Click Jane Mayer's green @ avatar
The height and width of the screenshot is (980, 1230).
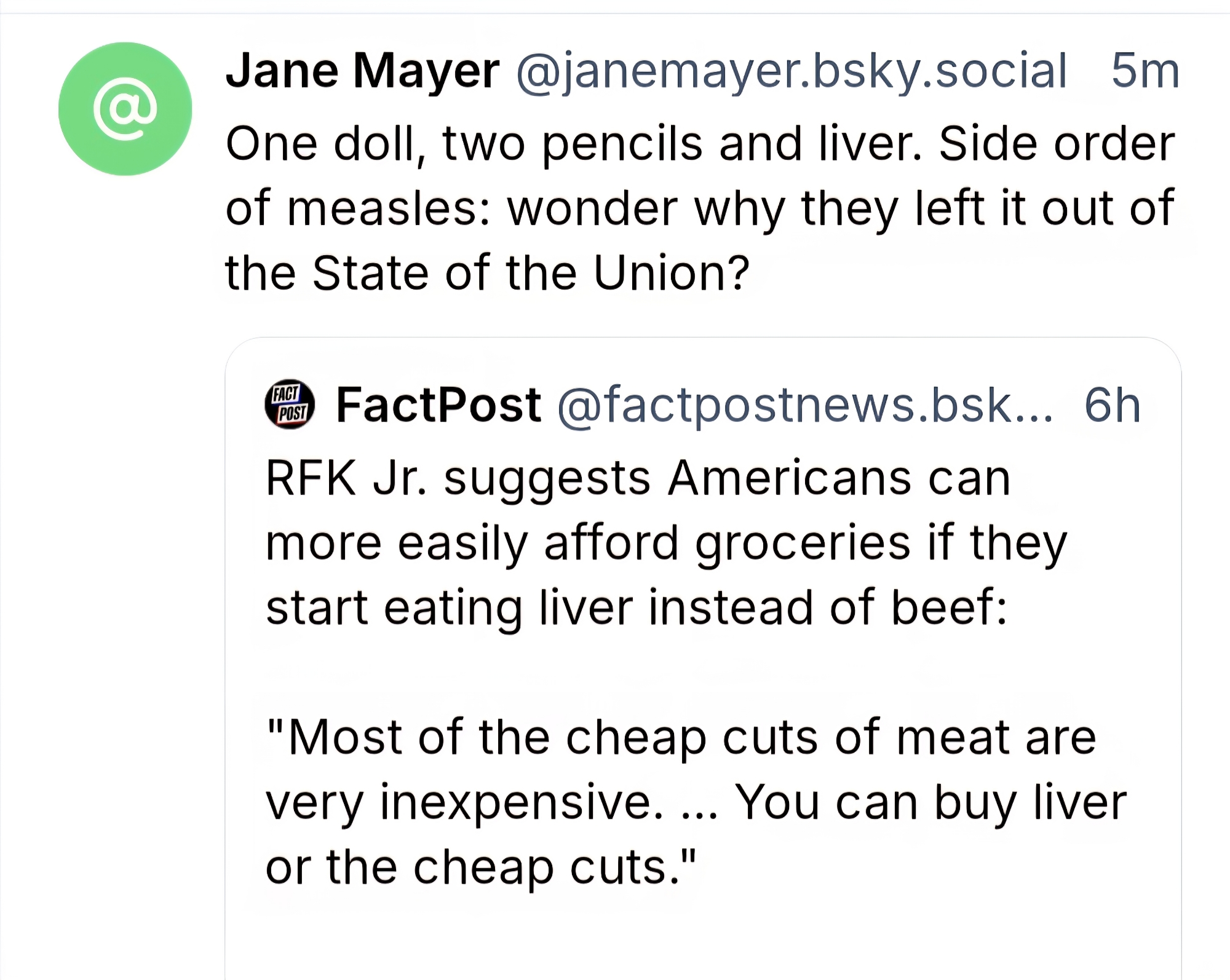tap(125, 109)
